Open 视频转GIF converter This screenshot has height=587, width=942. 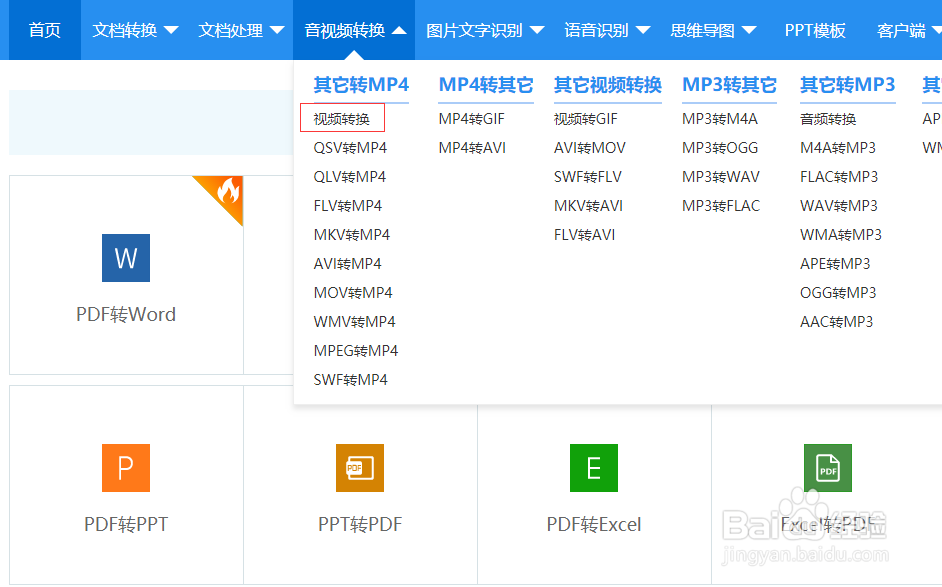tap(586, 119)
